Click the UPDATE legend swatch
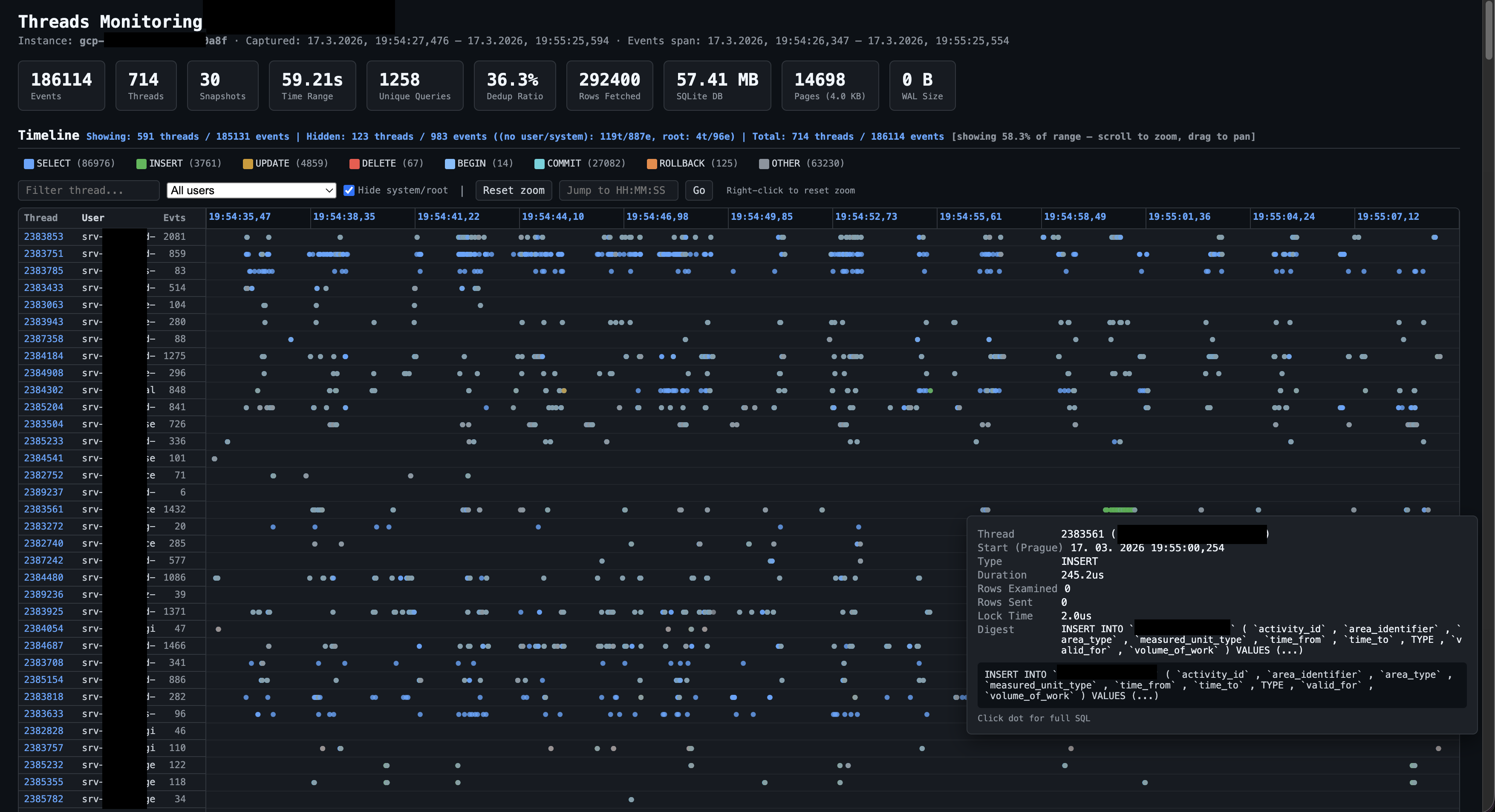The image size is (1495, 812). tap(248, 164)
